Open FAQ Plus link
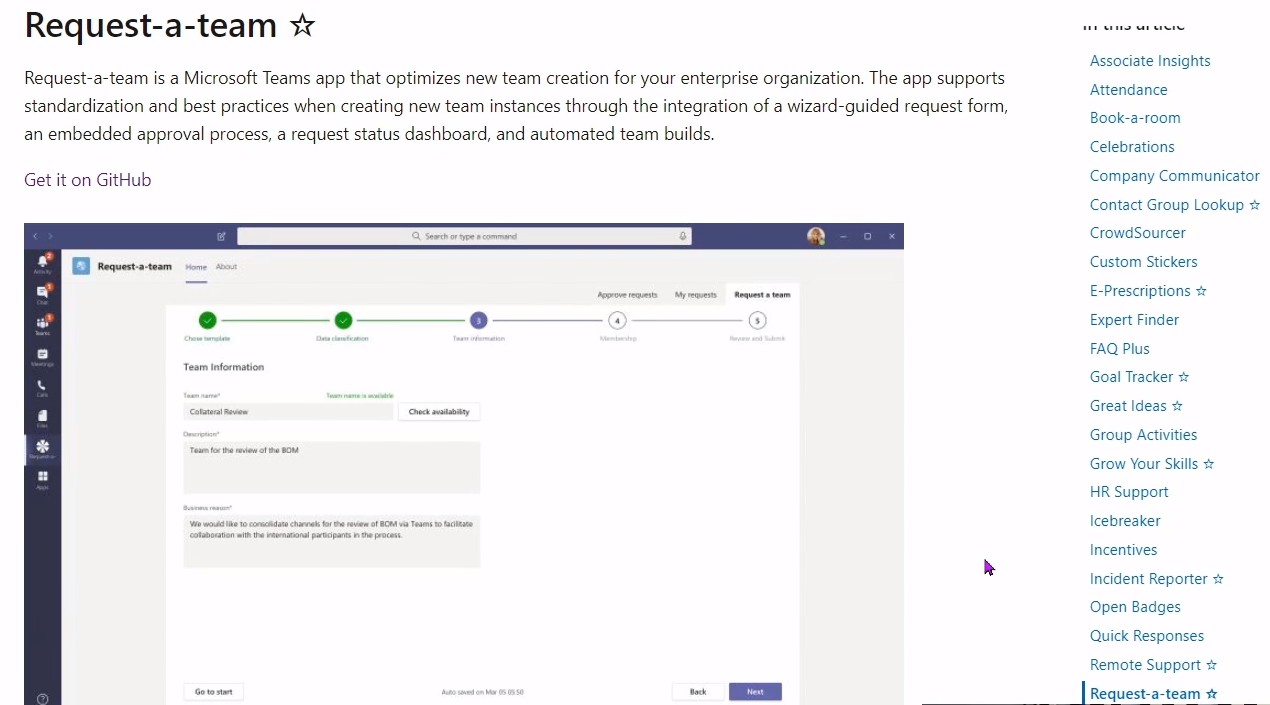 1120,349
